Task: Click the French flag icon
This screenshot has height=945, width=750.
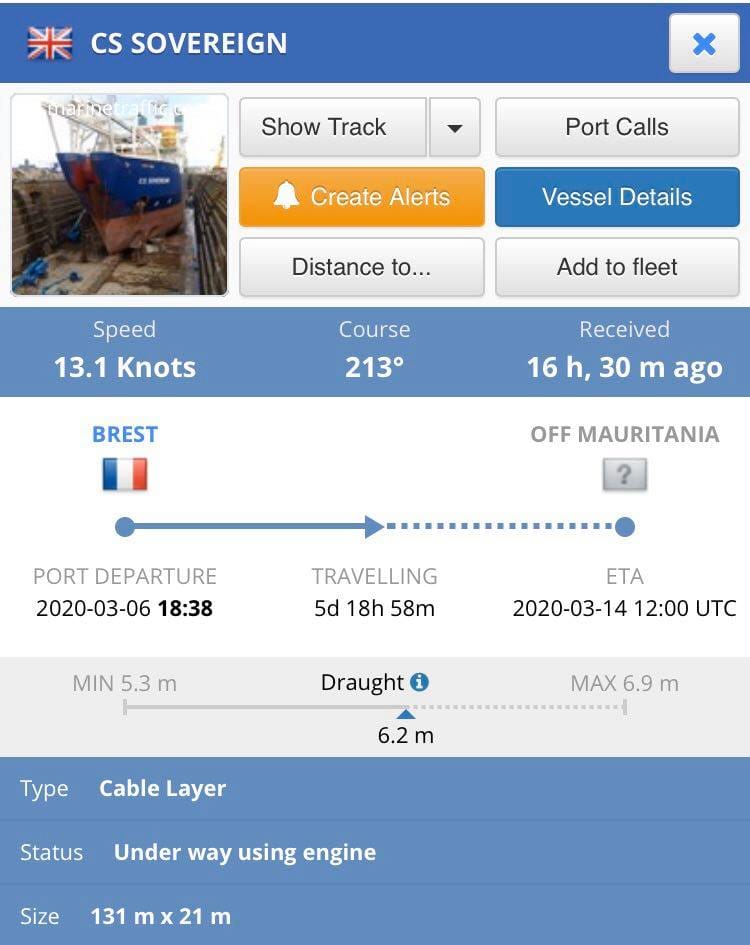Action: 125,474
